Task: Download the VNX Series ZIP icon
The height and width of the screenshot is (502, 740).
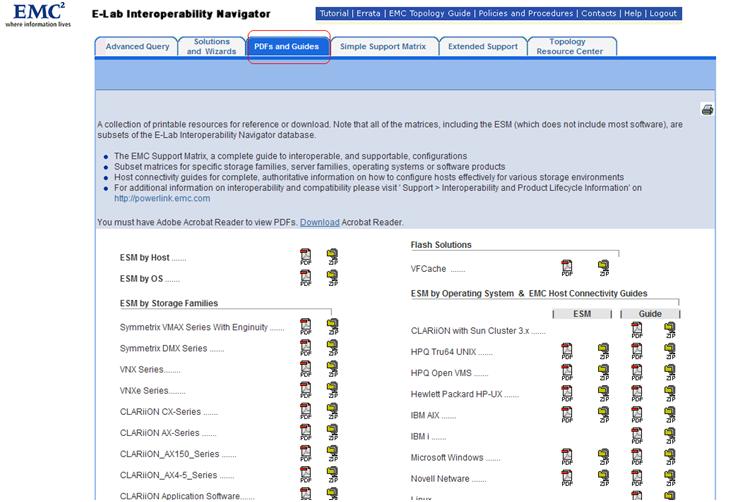Action: [333, 369]
